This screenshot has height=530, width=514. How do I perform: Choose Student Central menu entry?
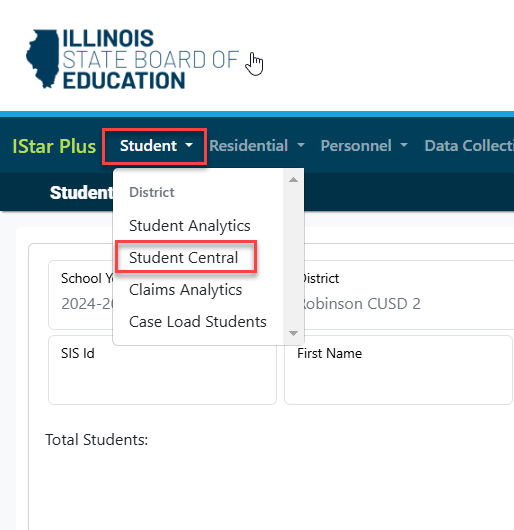pyautogui.click(x=183, y=258)
